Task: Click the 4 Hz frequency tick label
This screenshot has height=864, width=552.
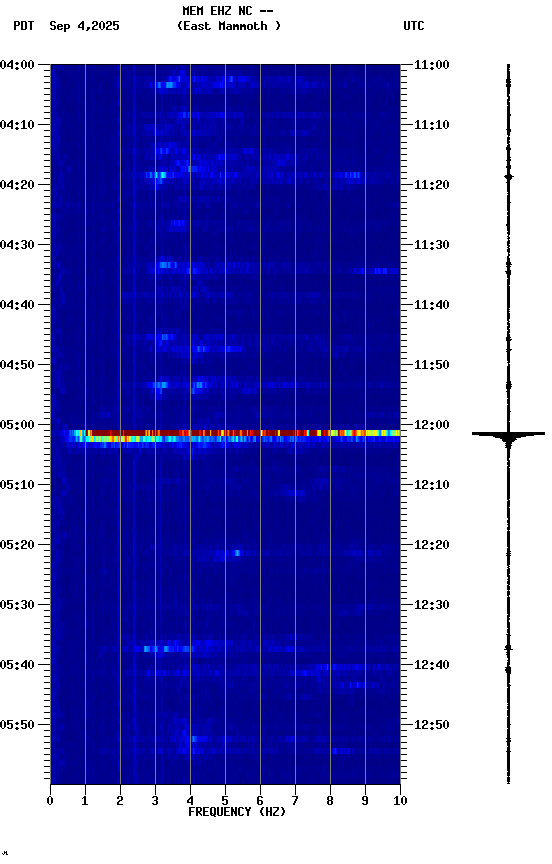Action: [x=190, y=801]
